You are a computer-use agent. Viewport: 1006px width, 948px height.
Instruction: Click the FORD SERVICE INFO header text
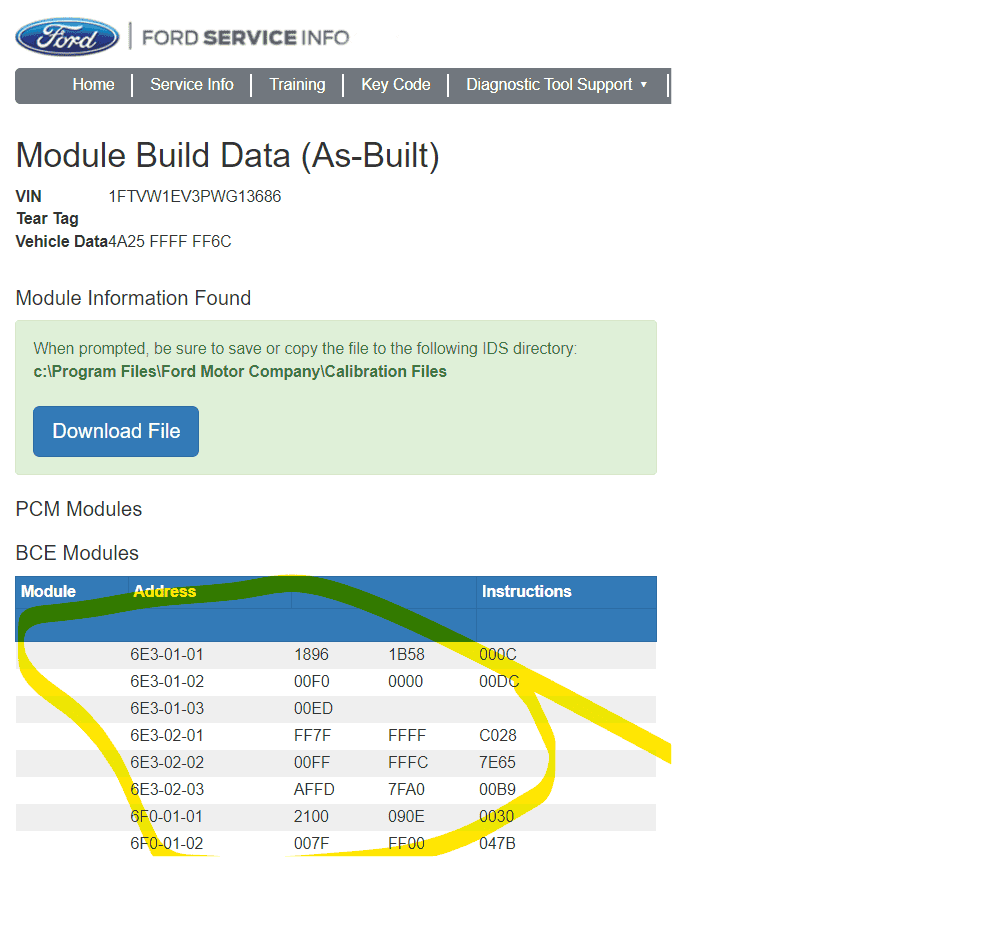pyautogui.click(x=245, y=38)
